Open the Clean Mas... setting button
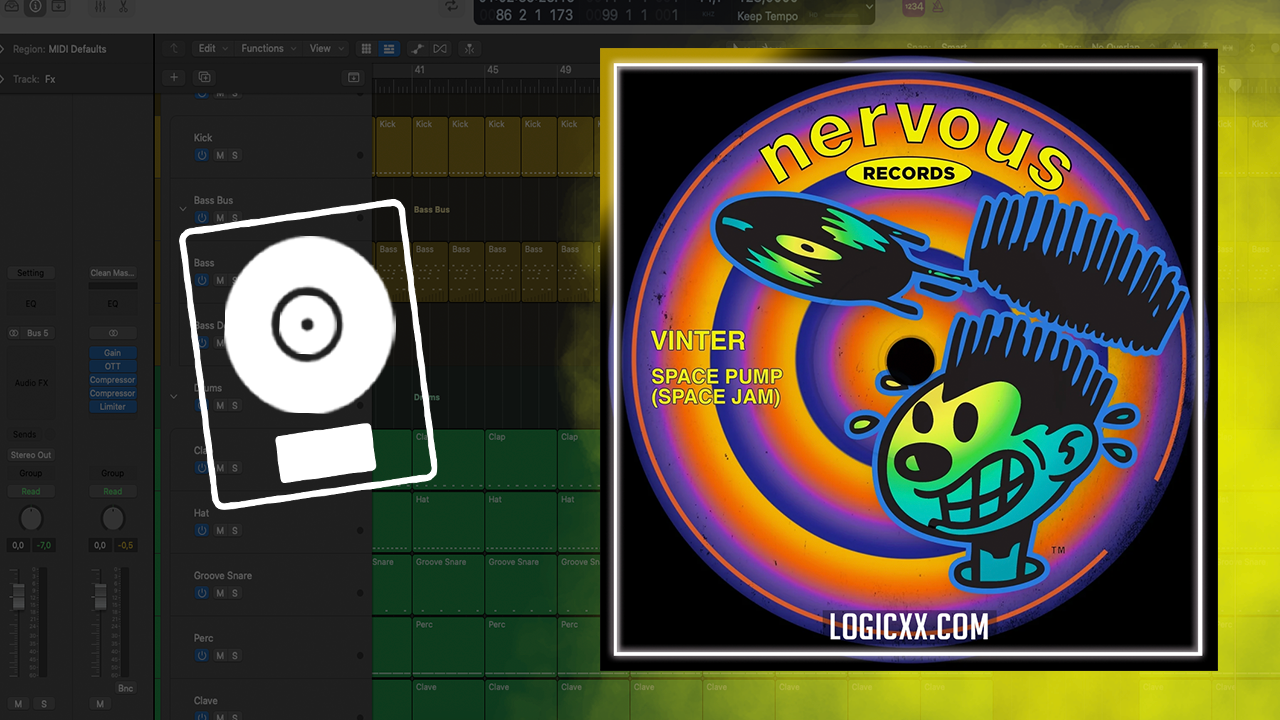1280x720 pixels. (113, 273)
